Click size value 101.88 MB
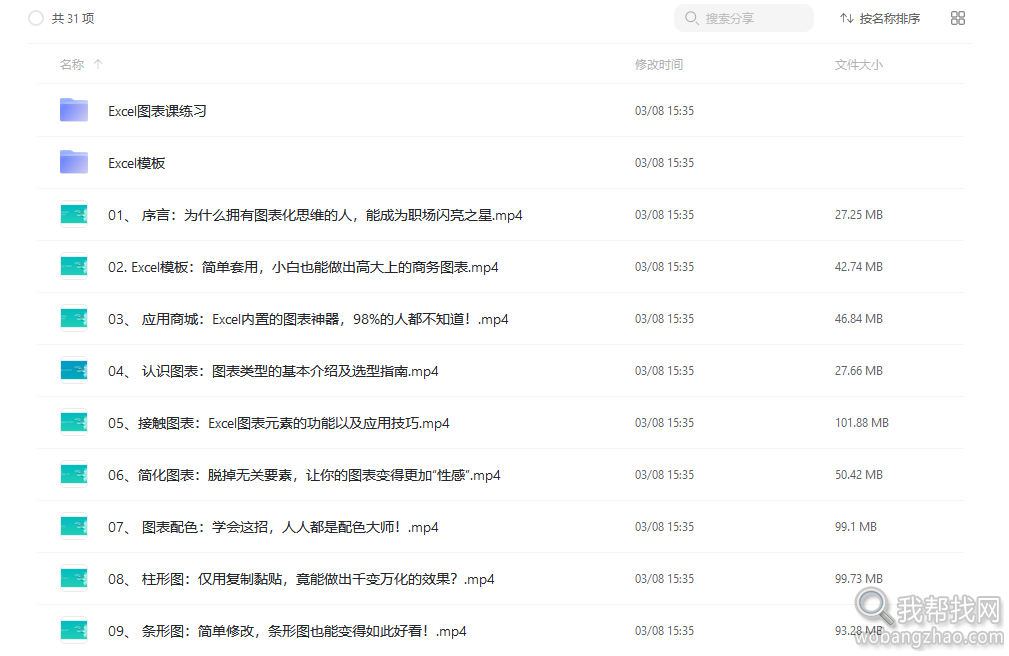Image resolution: width=1009 pixels, height=656 pixels. (862, 422)
